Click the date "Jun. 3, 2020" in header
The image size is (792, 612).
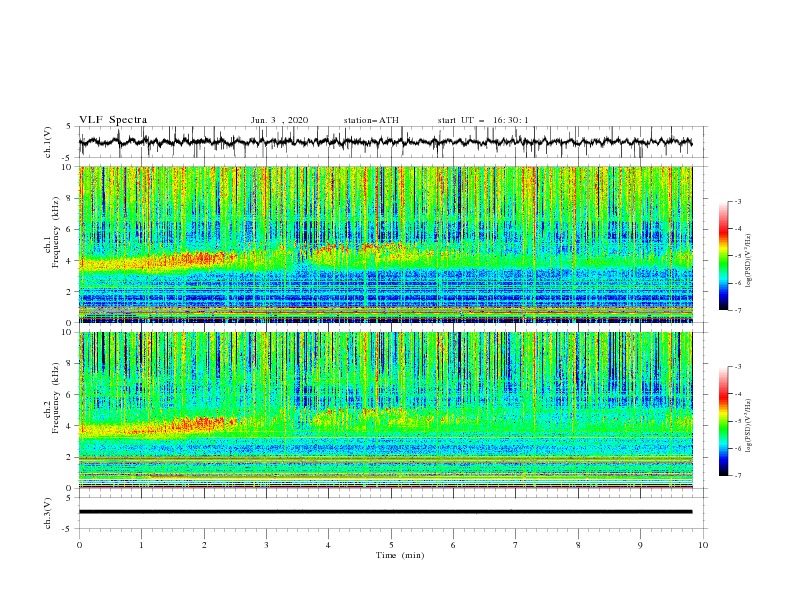[279, 120]
